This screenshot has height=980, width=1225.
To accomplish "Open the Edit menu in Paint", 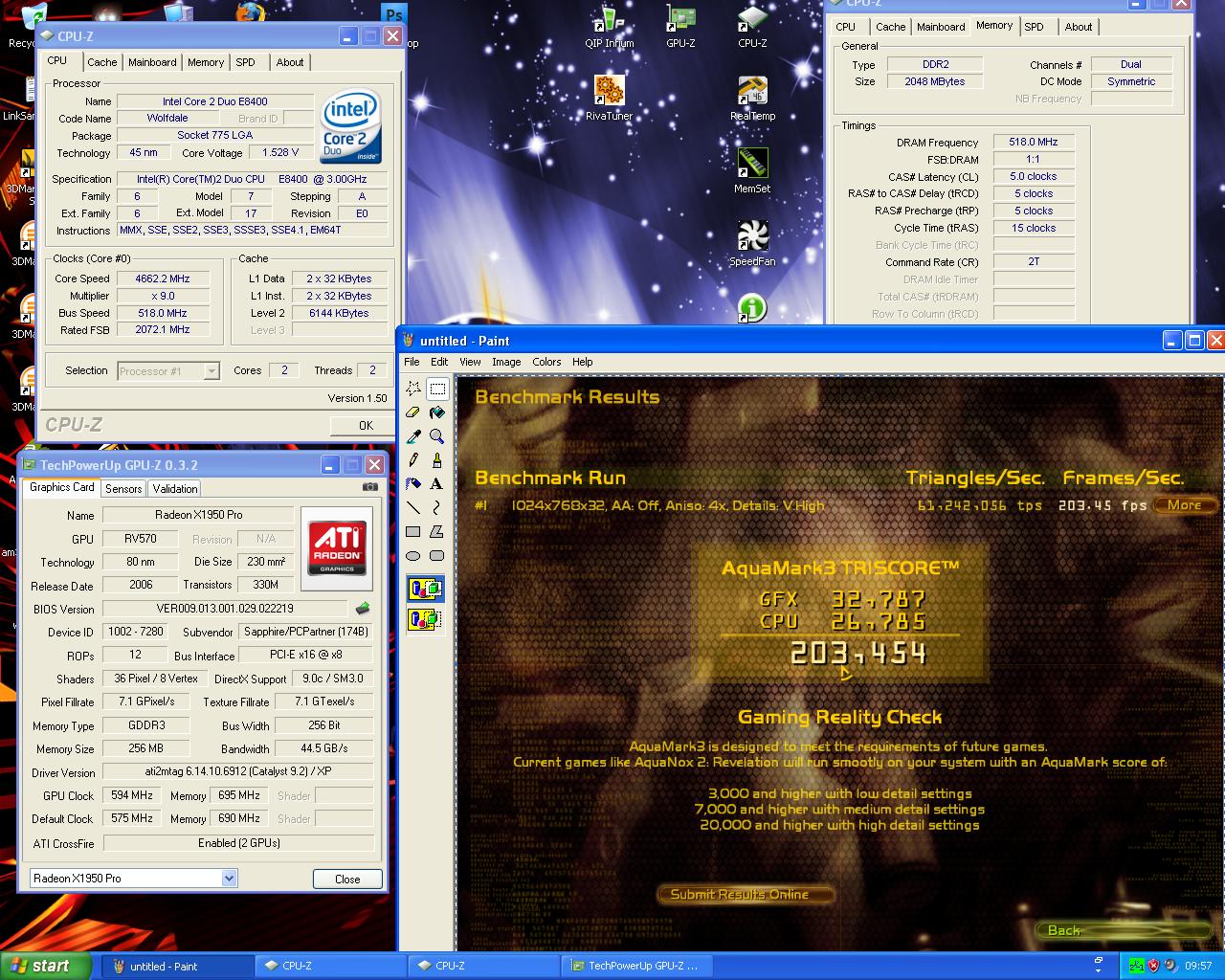I will click(x=439, y=362).
